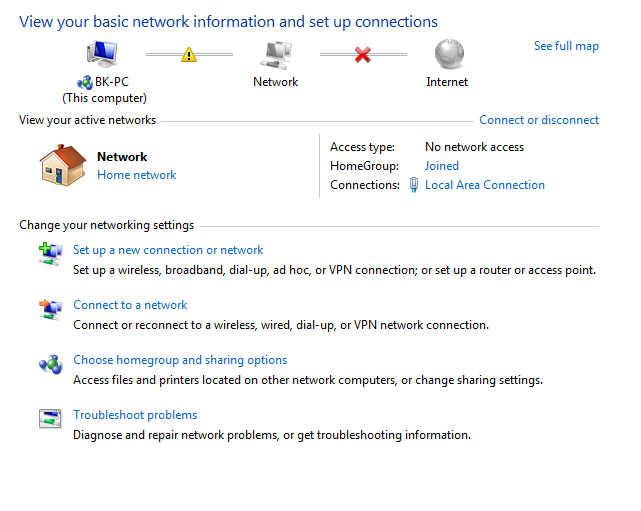Click the homegroup icon beside BK-PC
641x511 pixels.
pos(85,83)
